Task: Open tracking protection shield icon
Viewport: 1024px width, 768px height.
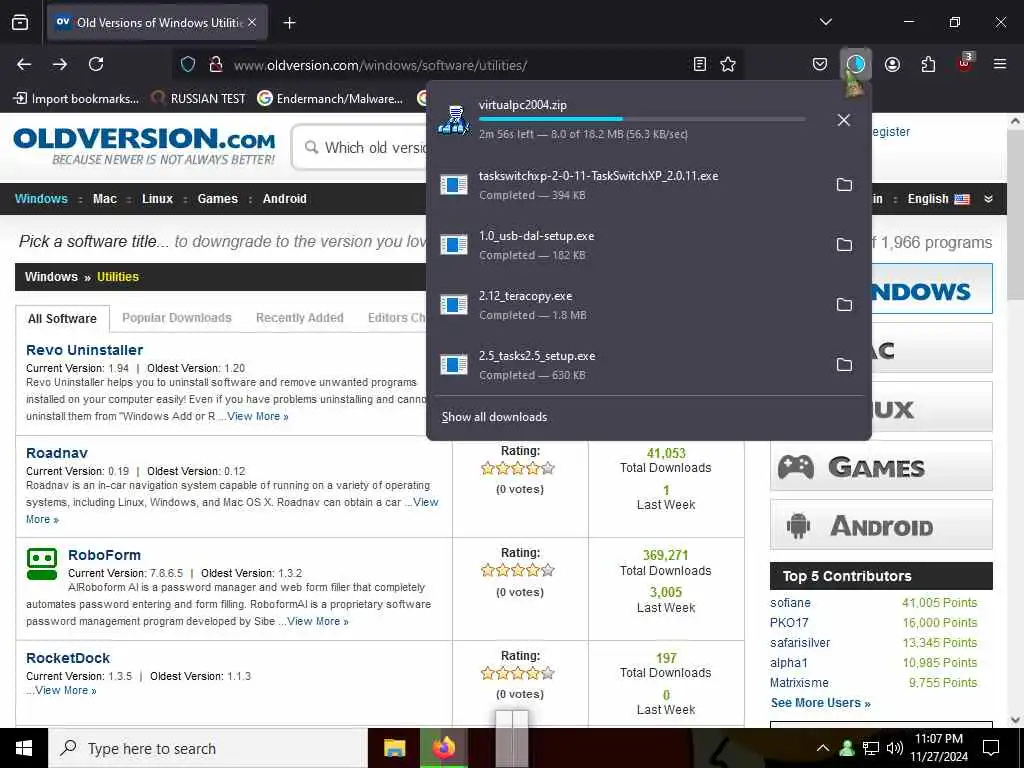Action: tap(188, 64)
